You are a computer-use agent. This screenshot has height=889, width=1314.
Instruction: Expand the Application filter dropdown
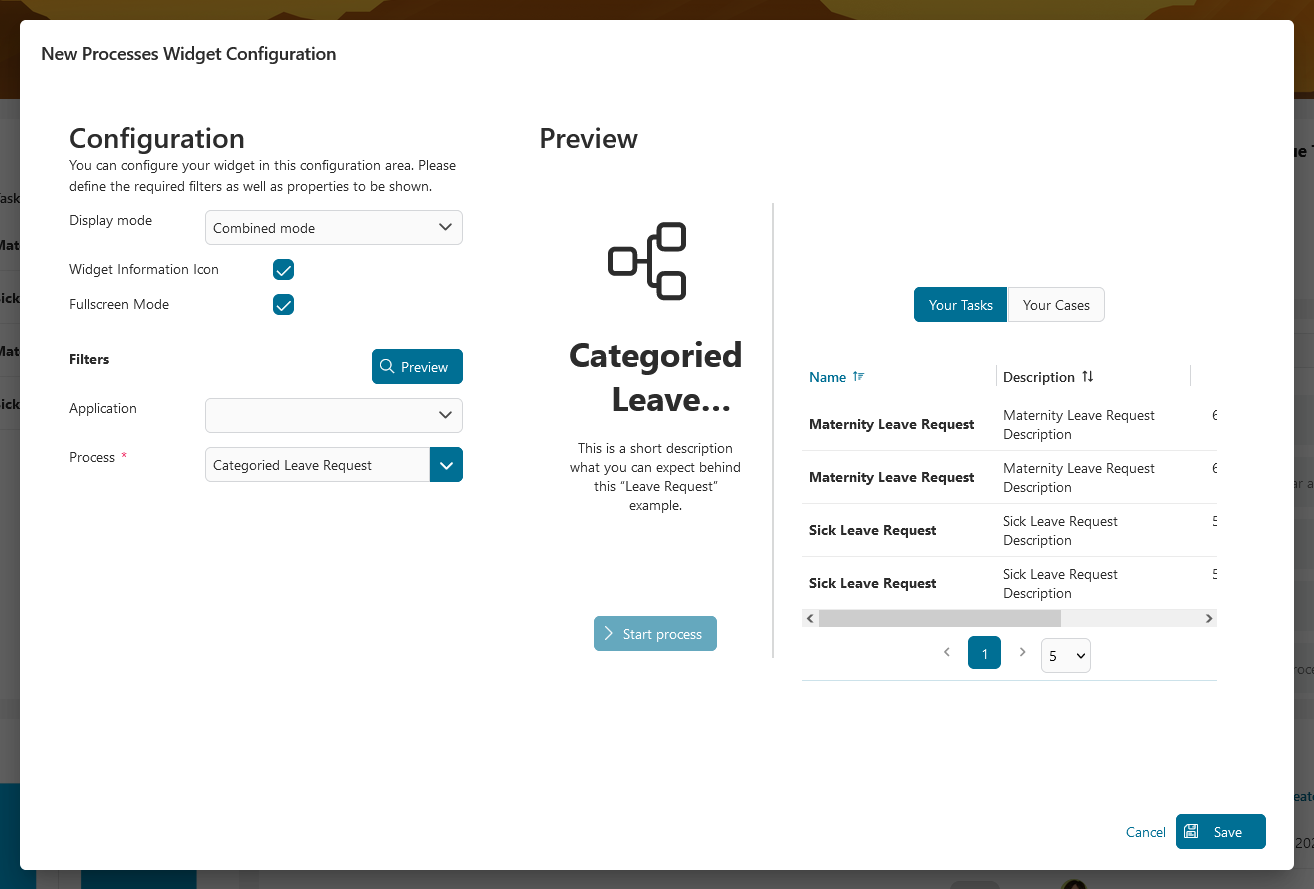334,415
